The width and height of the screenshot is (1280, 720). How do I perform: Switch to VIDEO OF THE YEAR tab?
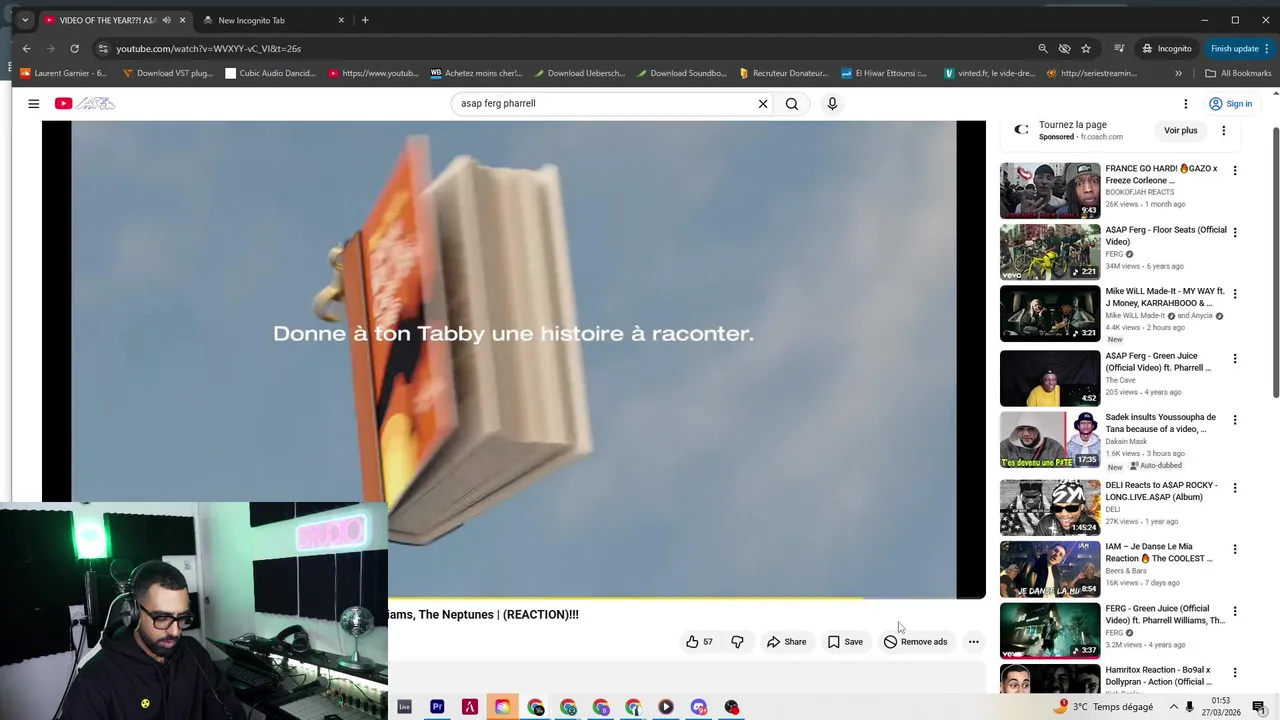coord(107,20)
